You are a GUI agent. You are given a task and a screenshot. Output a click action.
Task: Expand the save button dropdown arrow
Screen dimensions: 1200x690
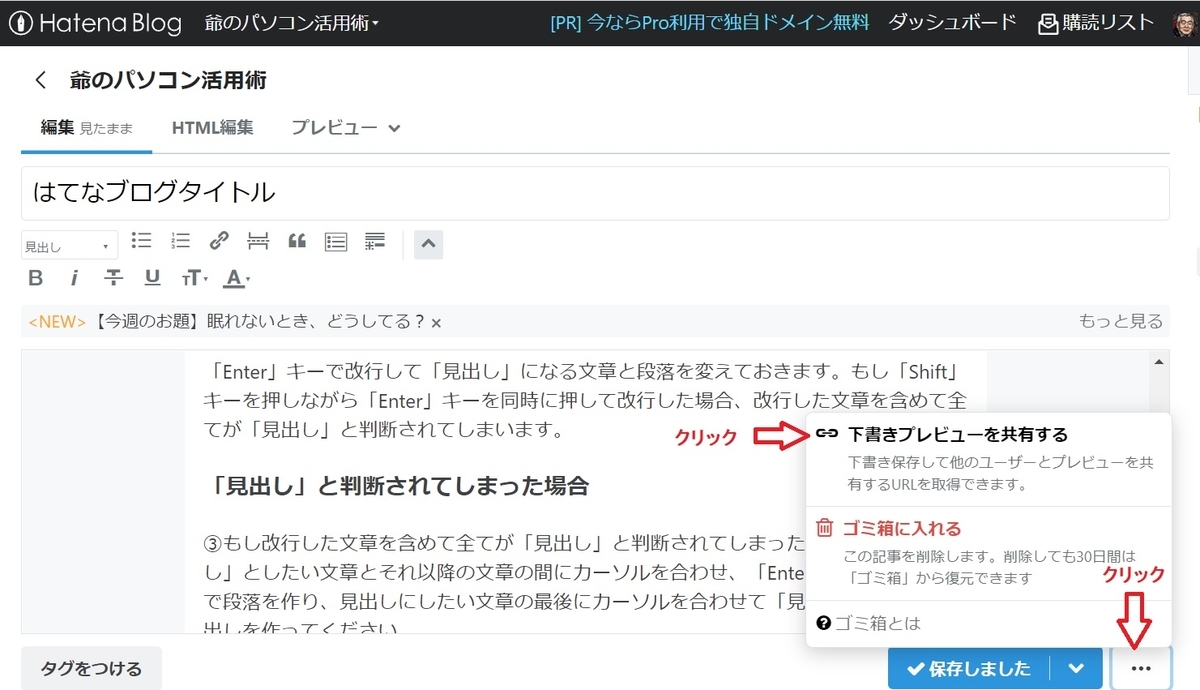pos(1077,668)
